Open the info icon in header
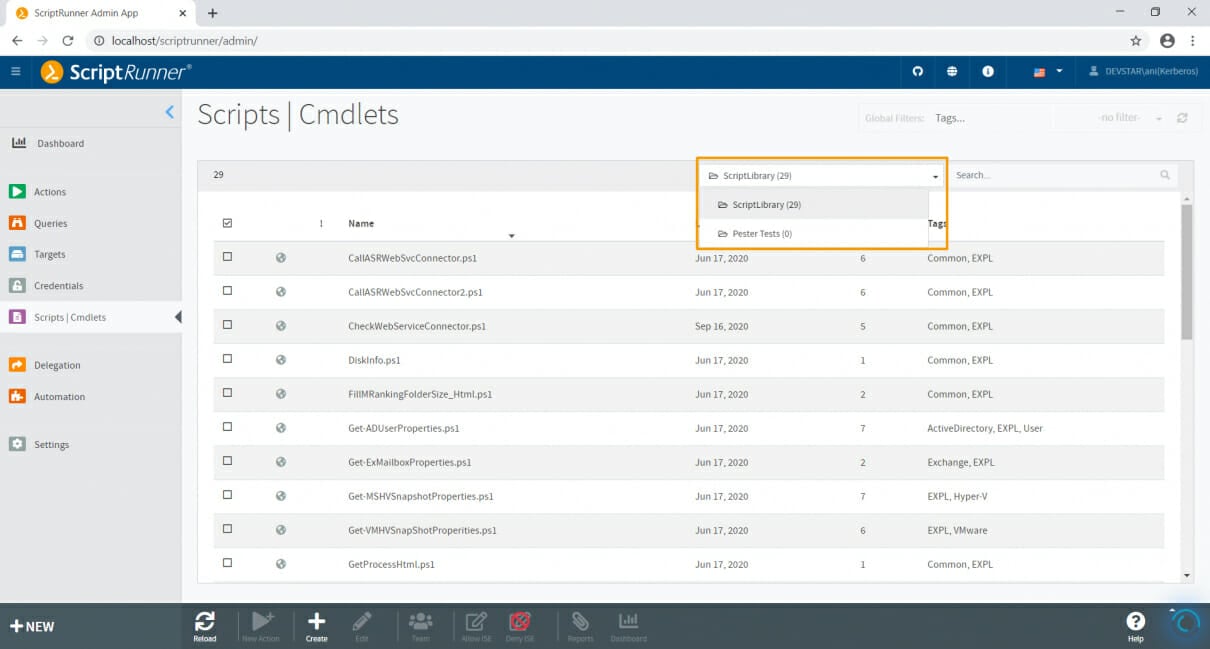 [988, 72]
